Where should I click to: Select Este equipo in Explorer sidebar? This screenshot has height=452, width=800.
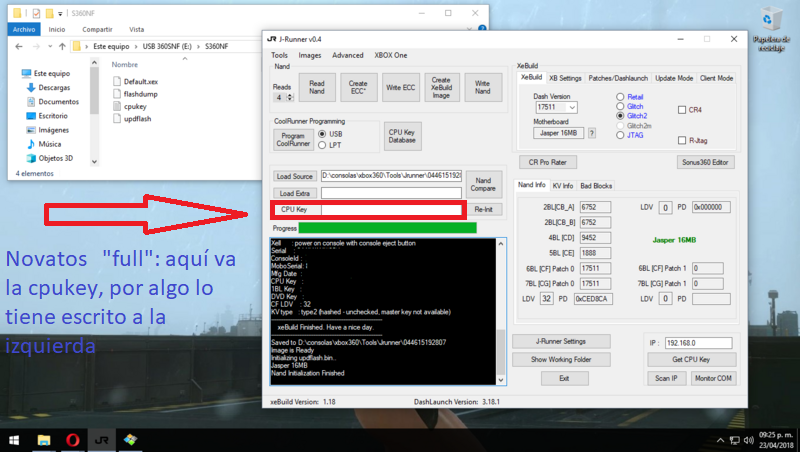point(52,73)
